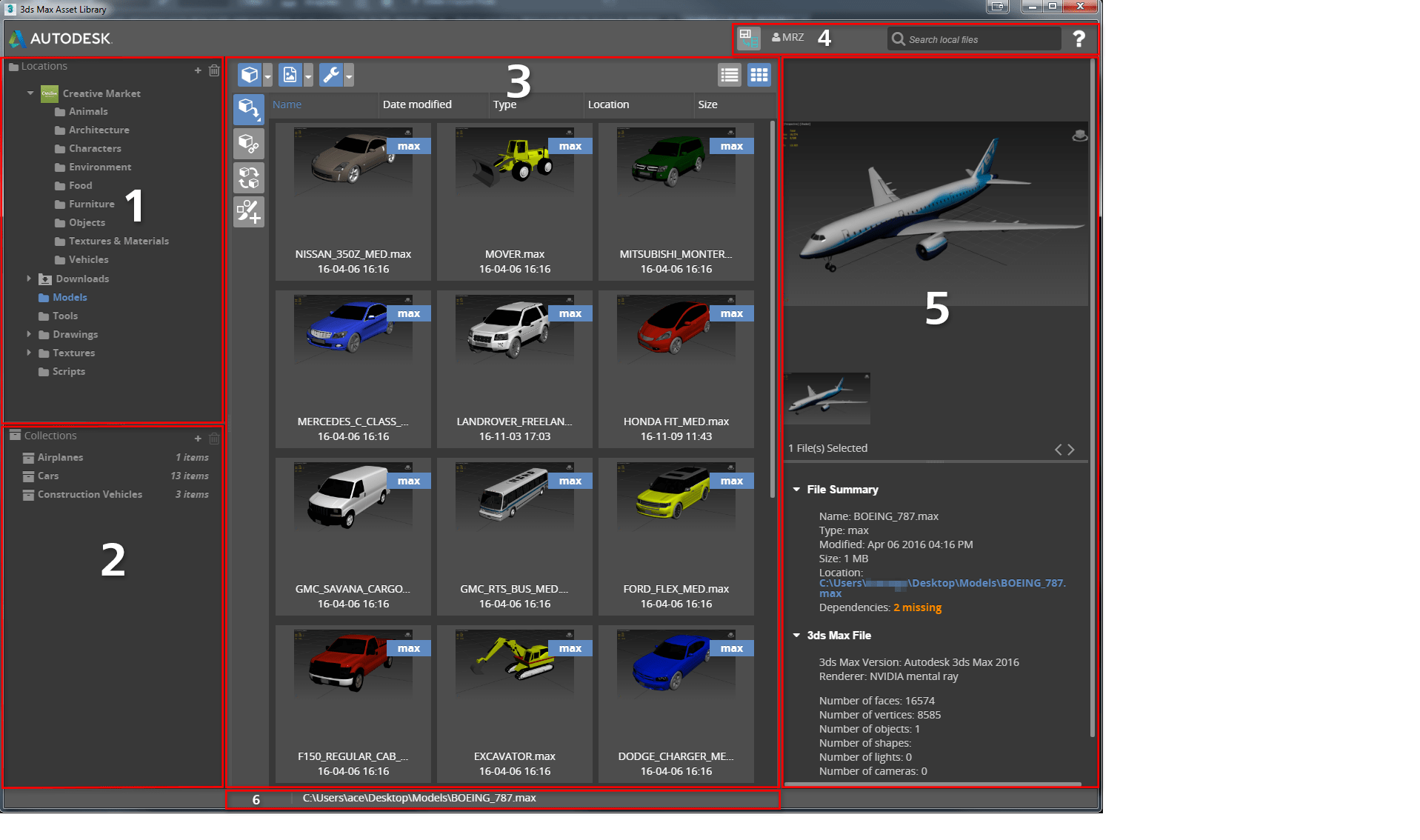Click the Creative Market logo icon
The image size is (1420, 840).
(50, 93)
